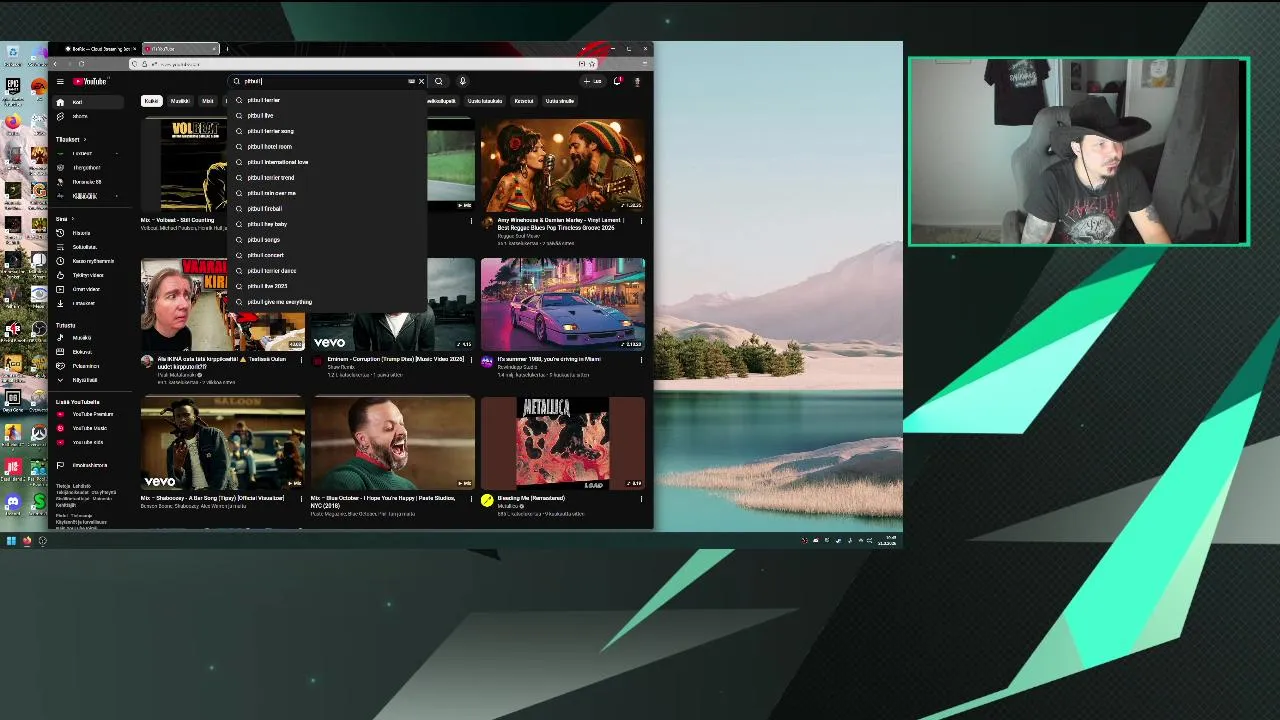The image size is (1280, 720).
Task: Choose suggestion pitbull fireball
Action: 328,209
